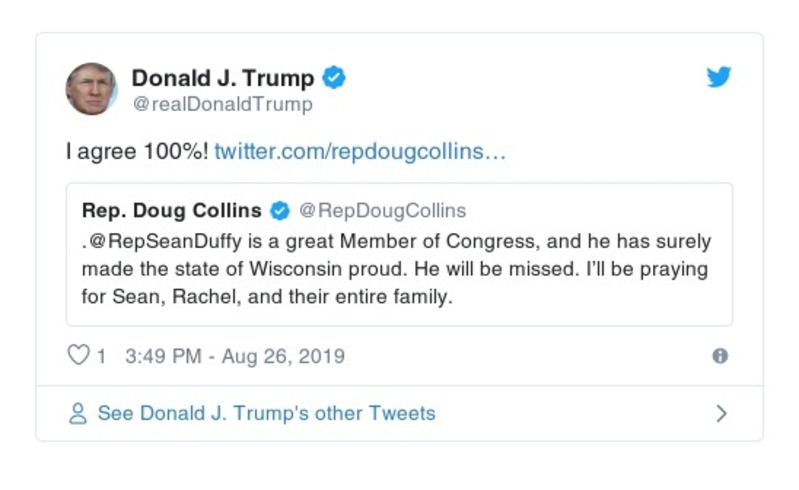Click the like count number 1

[101, 356]
